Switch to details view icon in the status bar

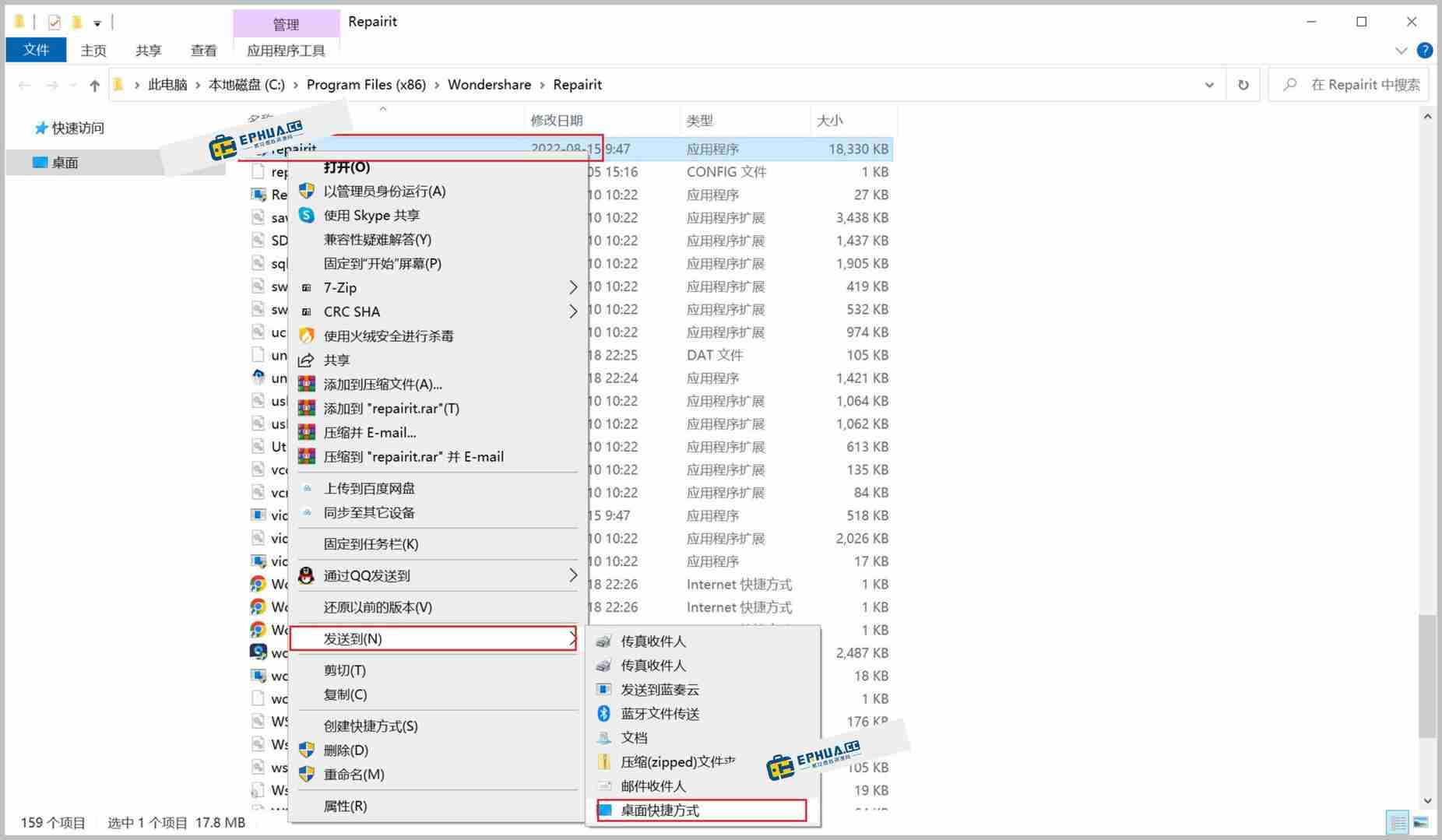pos(1398,822)
